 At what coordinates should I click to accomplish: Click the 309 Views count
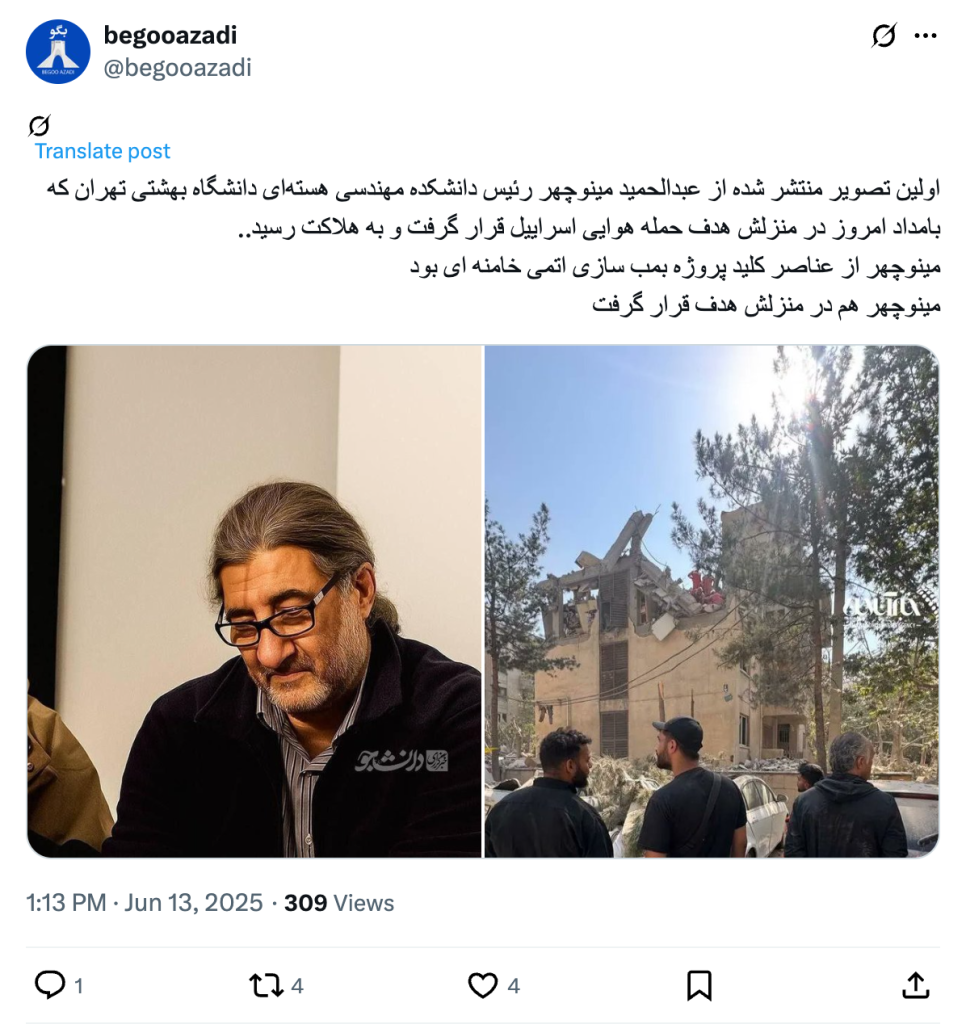point(339,903)
